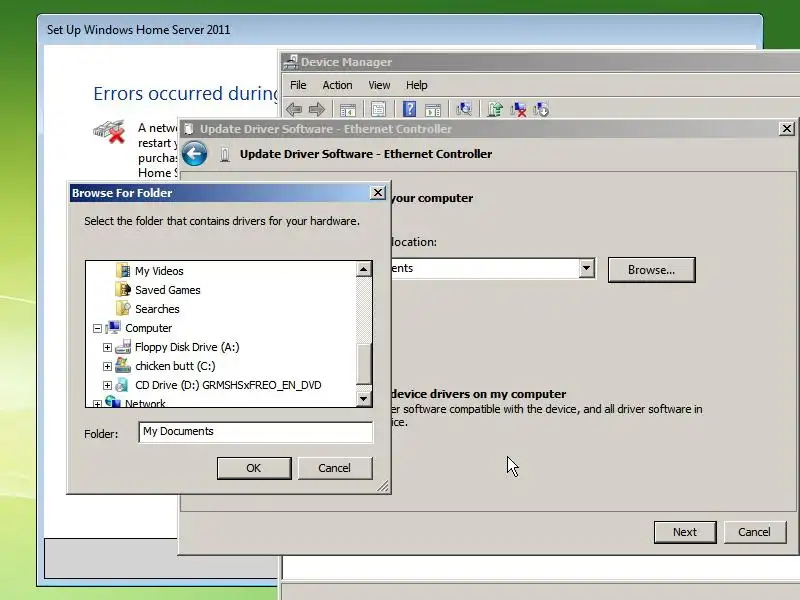Click the folder tree scrollbar thumb

363,364
